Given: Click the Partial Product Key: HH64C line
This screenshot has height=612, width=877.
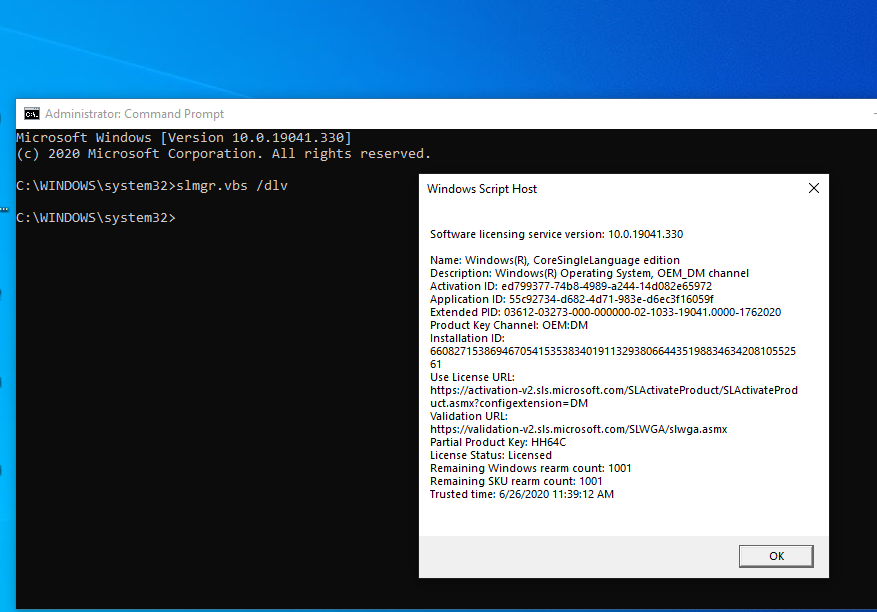Looking at the screenshot, I should [x=498, y=442].
